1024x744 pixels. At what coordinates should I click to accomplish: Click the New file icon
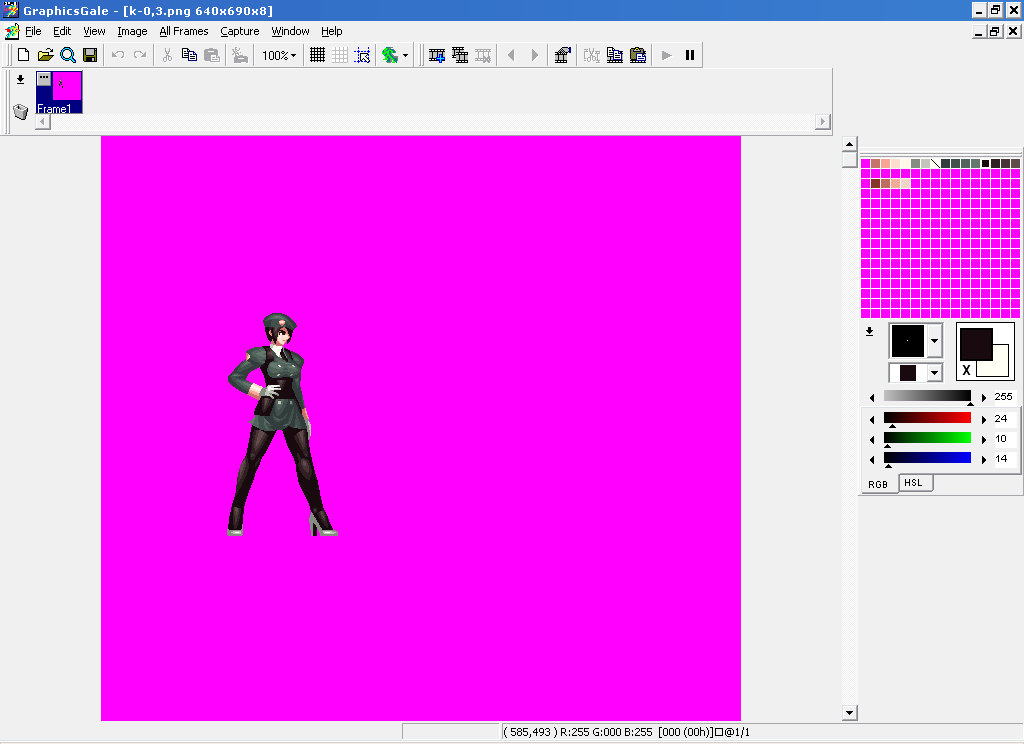click(22, 55)
